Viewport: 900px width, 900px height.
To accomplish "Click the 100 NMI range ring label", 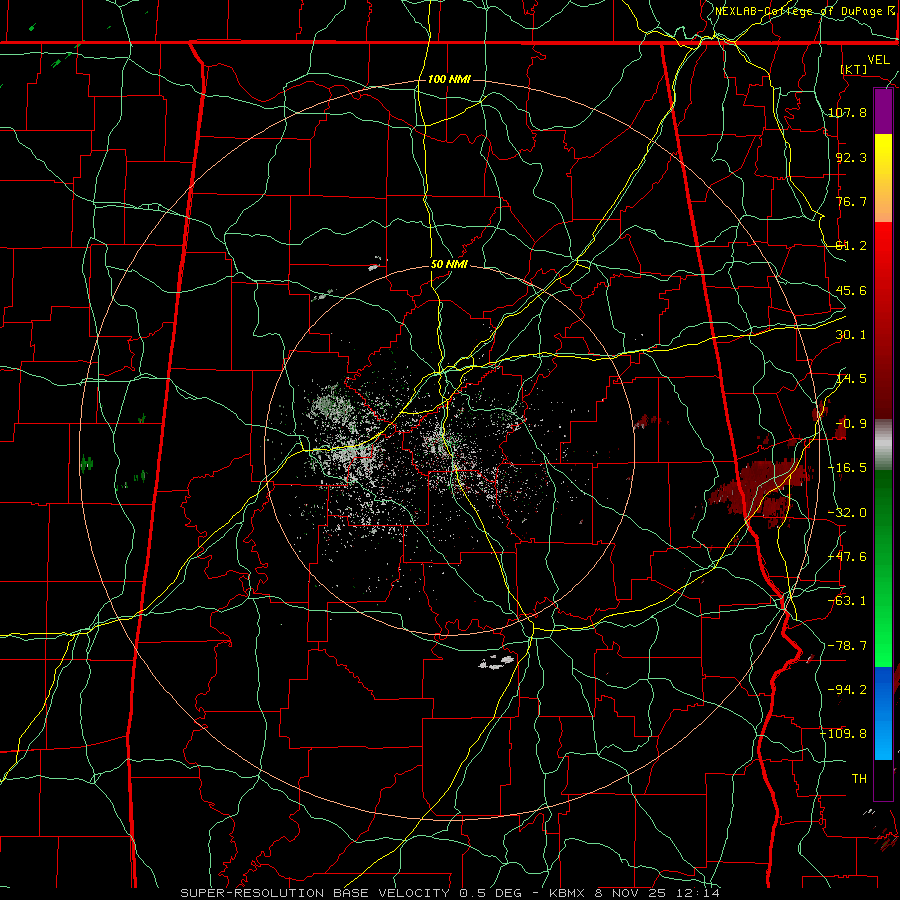I will tap(449, 79).
